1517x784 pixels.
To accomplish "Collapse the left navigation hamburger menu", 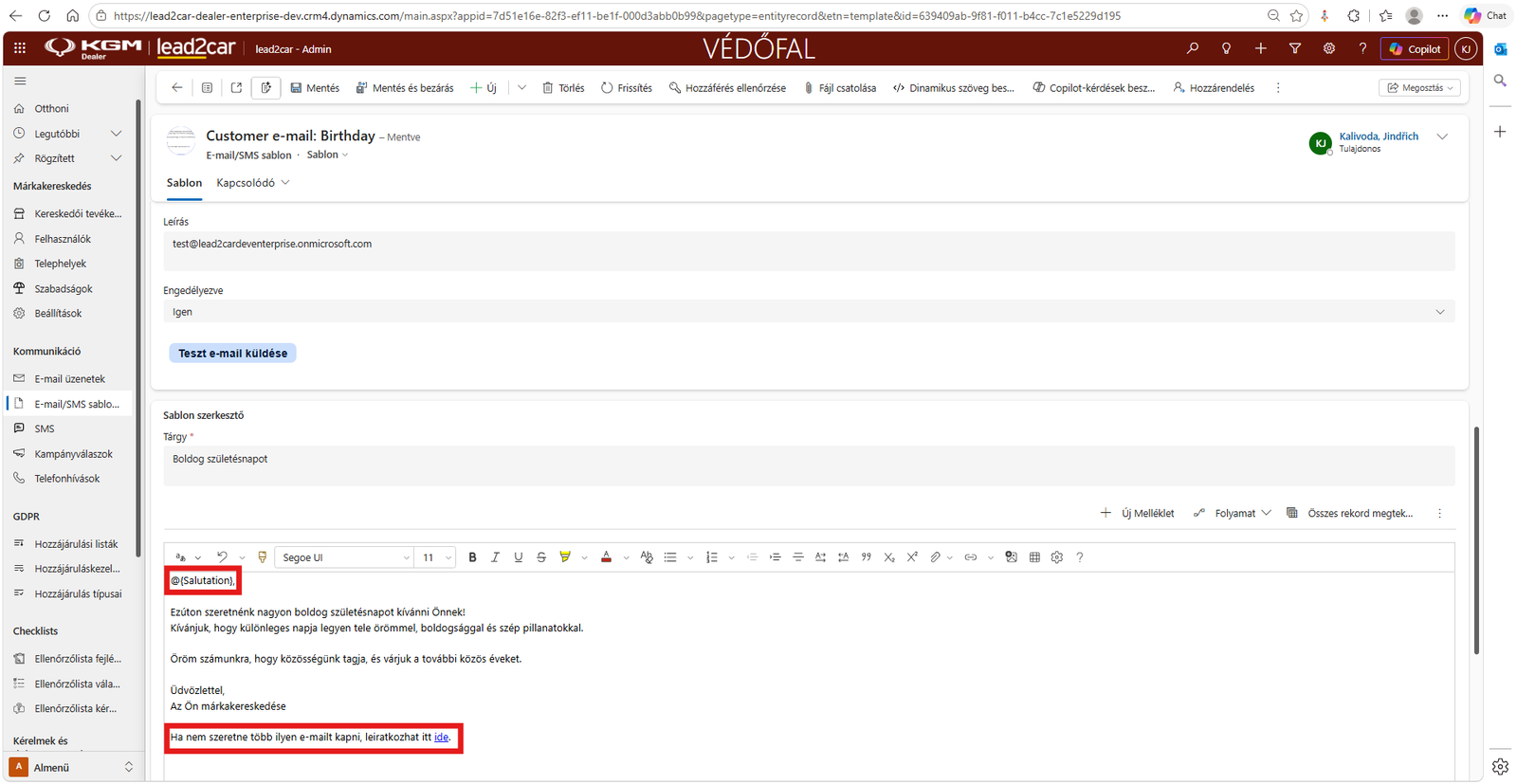I will click(20, 82).
